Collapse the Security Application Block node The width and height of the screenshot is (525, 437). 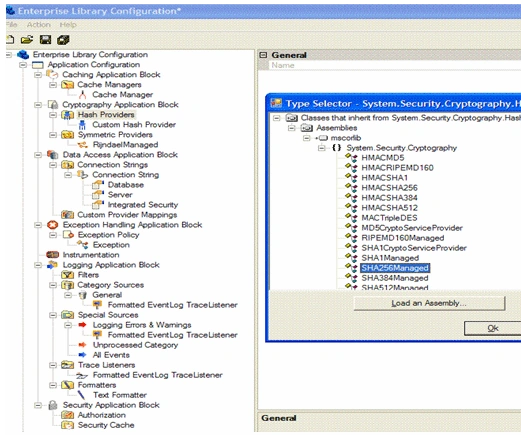tap(38, 405)
